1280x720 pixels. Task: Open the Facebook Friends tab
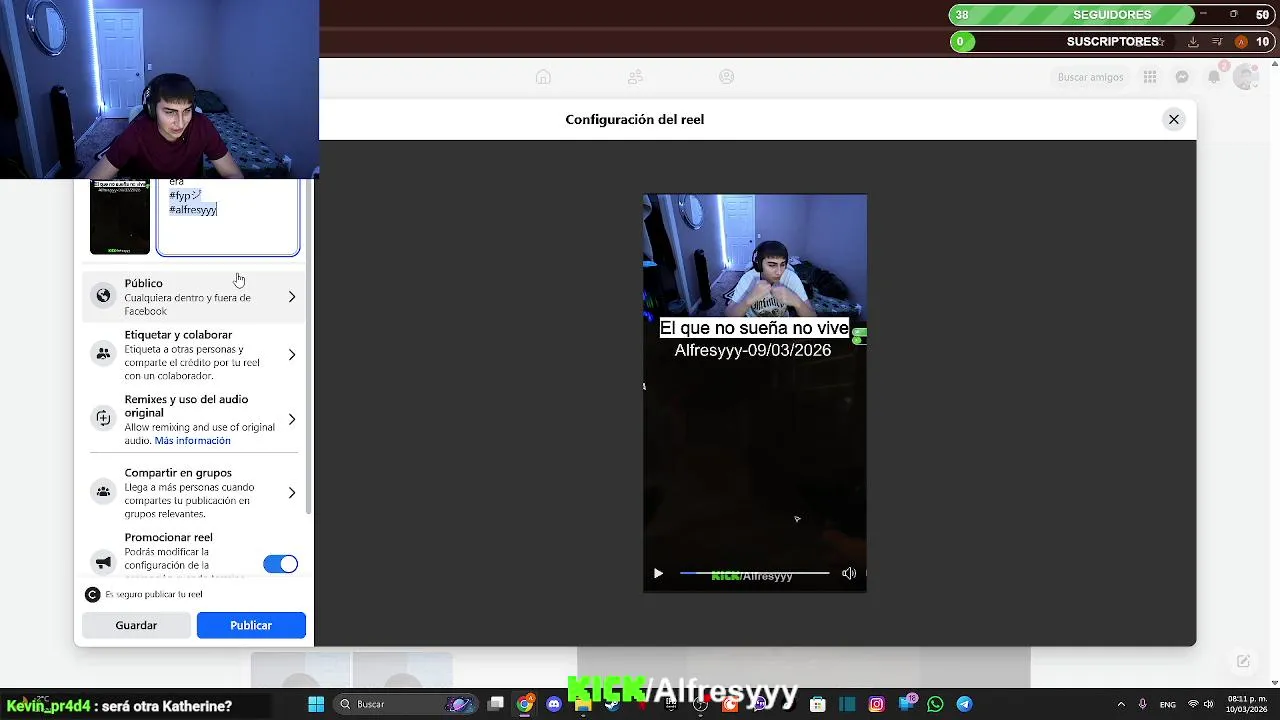(635, 77)
